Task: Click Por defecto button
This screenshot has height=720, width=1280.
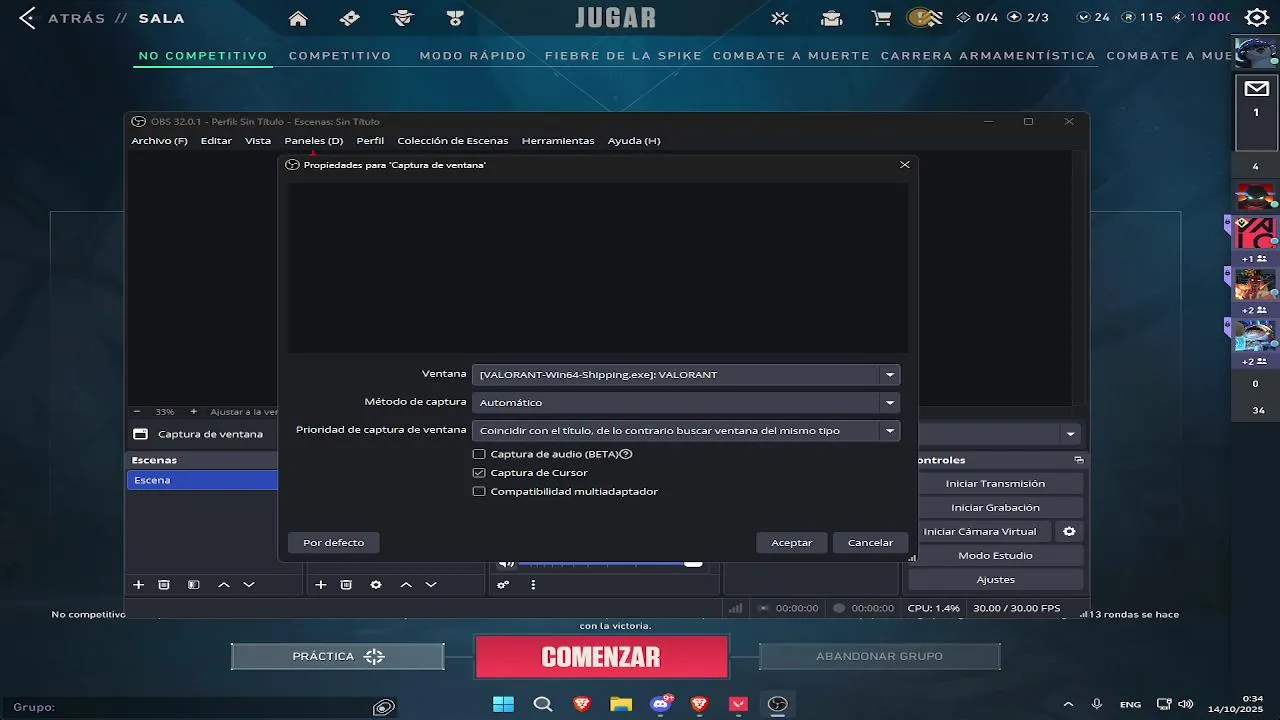Action: point(333,542)
